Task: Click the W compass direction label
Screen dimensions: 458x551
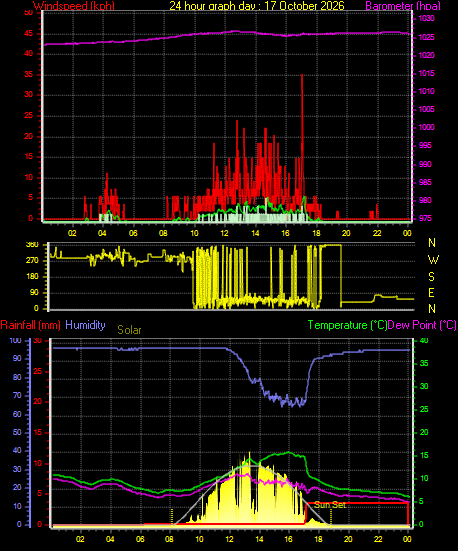Action: pyautogui.click(x=433, y=260)
